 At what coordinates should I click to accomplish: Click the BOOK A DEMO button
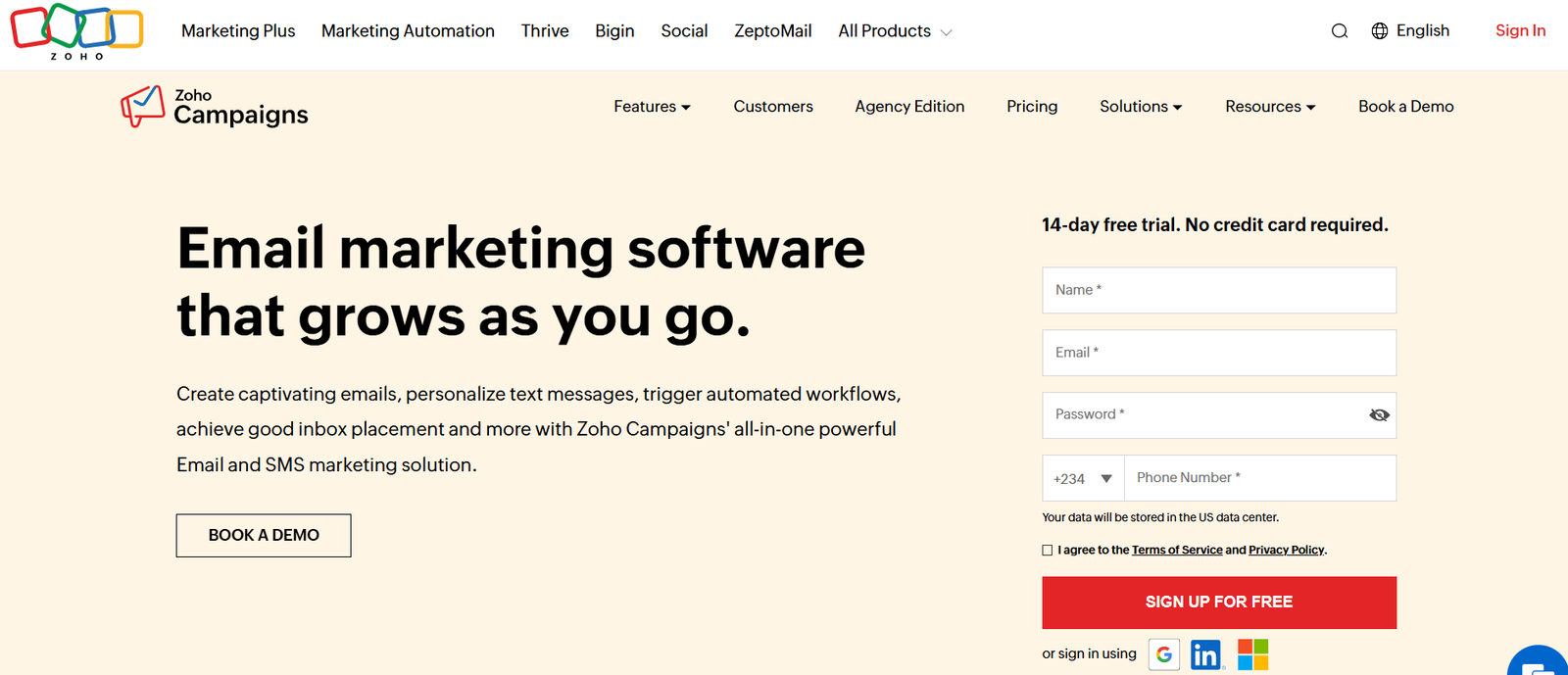[x=263, y=535]
